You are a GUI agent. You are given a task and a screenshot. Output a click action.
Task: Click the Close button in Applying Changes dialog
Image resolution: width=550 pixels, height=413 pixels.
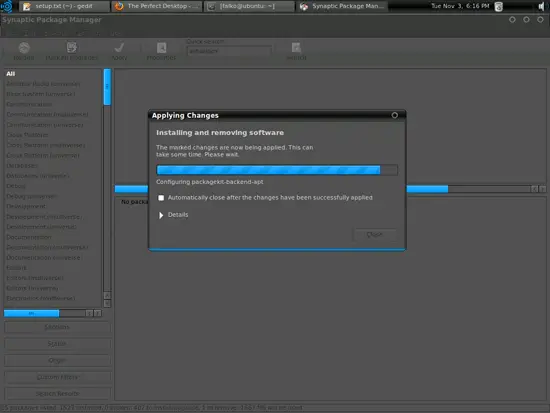[x=375, y=234]
